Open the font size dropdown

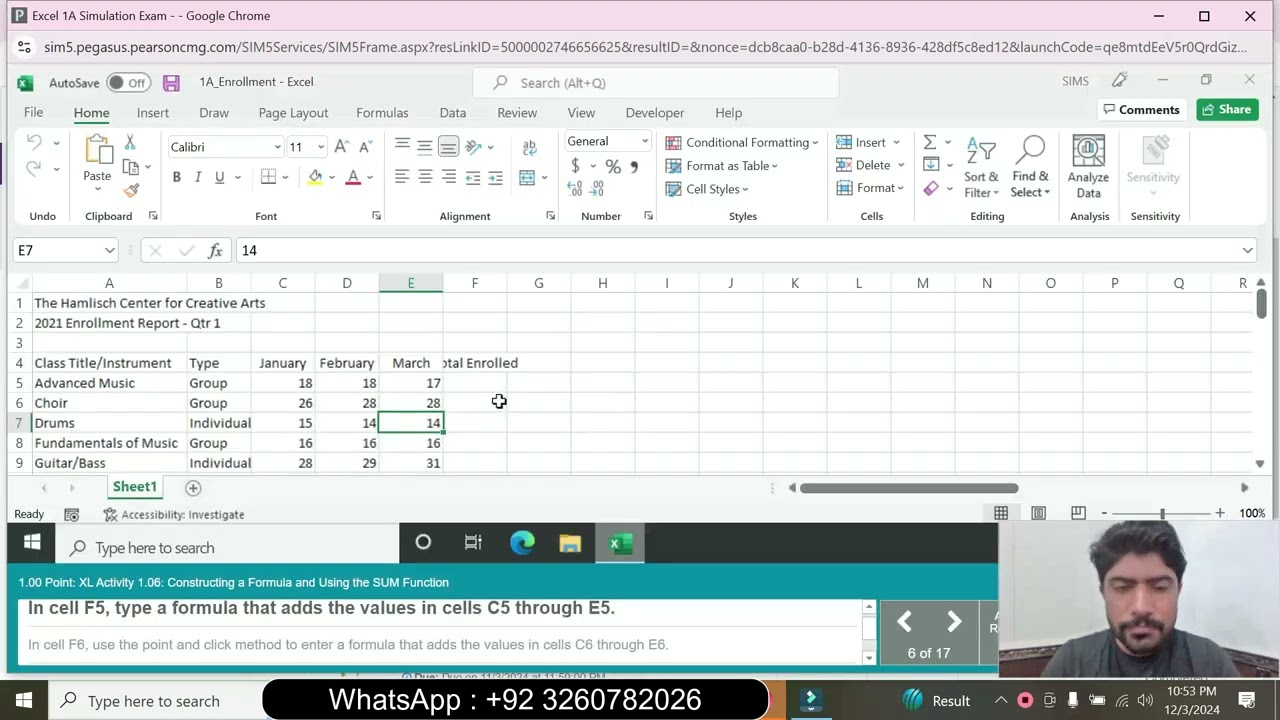320,147
